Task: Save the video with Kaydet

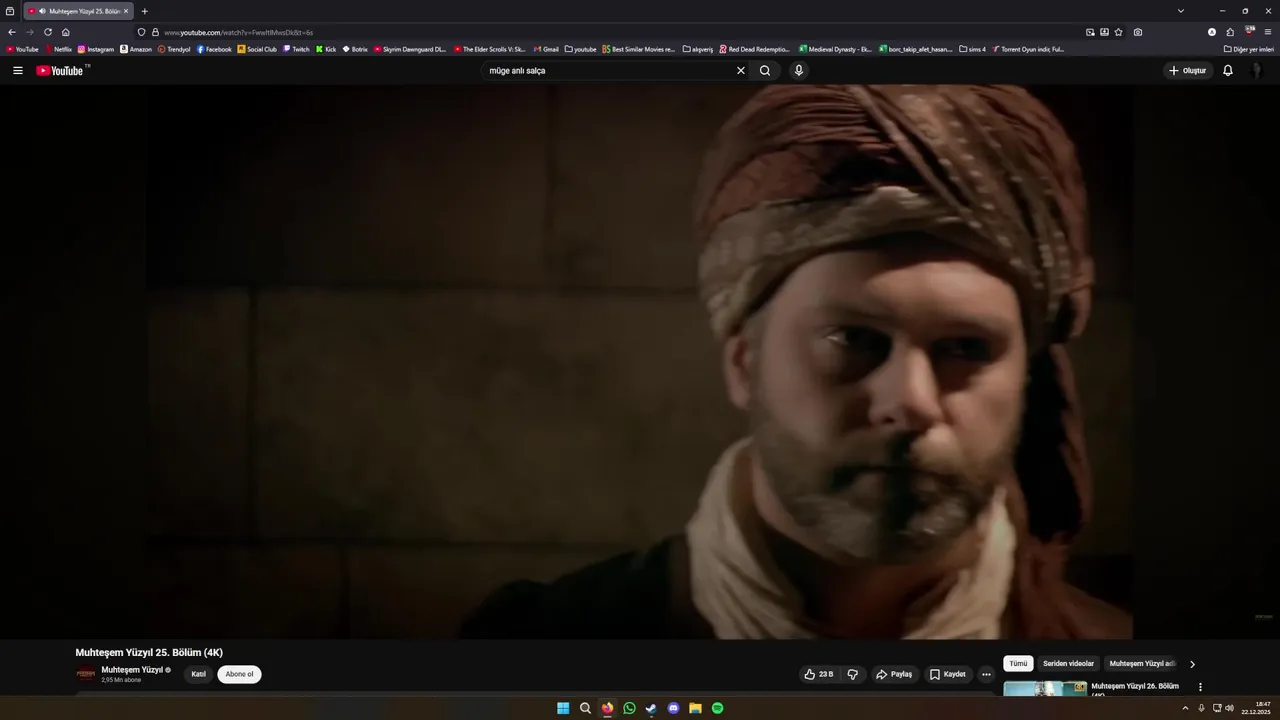Action: (x=948, y=674)
